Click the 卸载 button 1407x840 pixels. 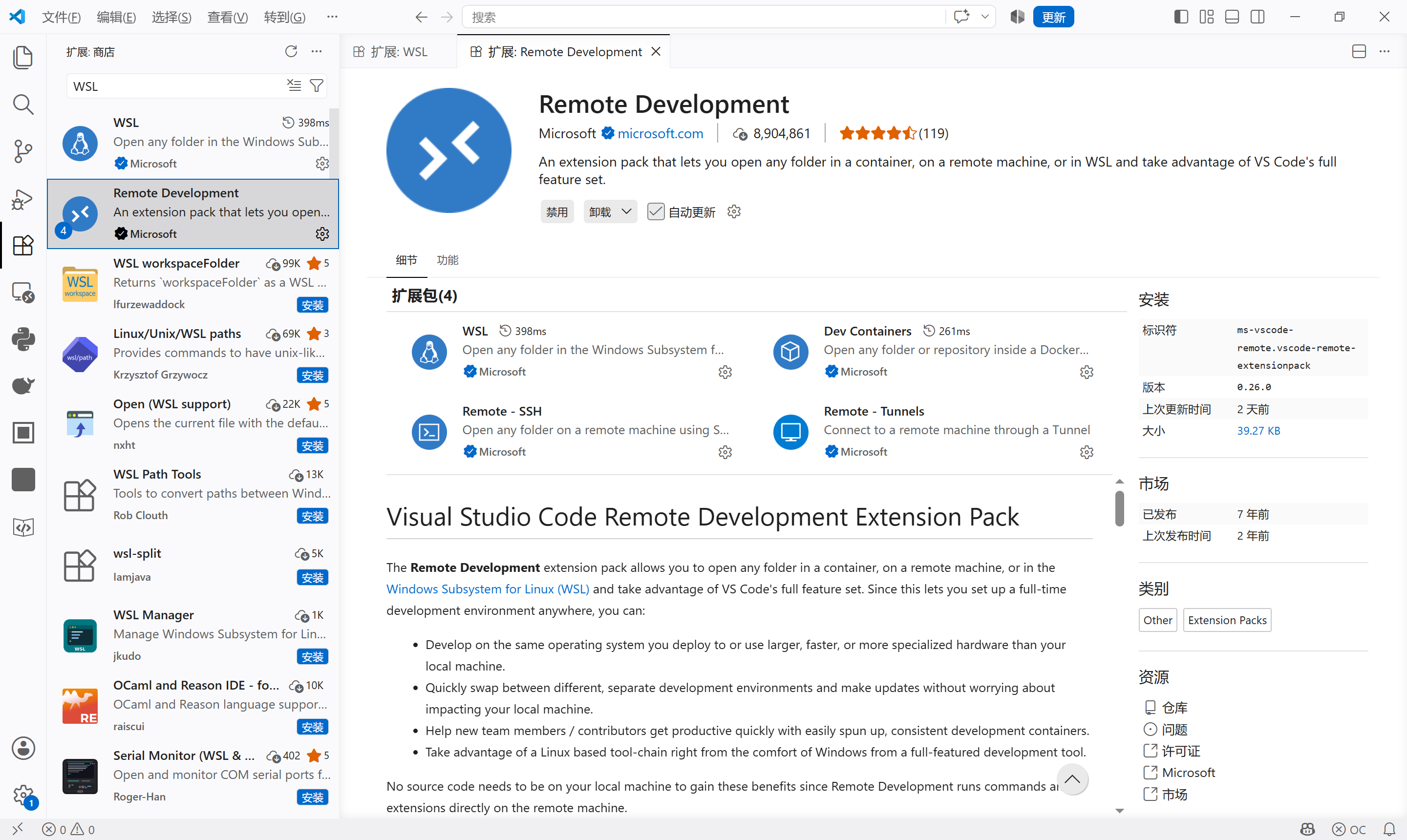click(599, 211)
